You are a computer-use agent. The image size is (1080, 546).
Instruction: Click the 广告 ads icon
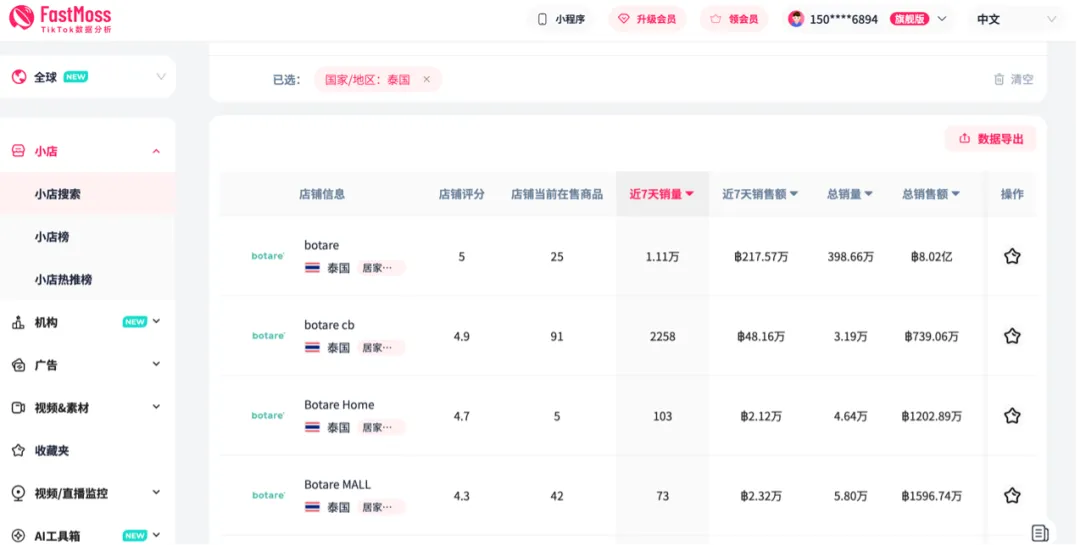click(x=19, y=365)
